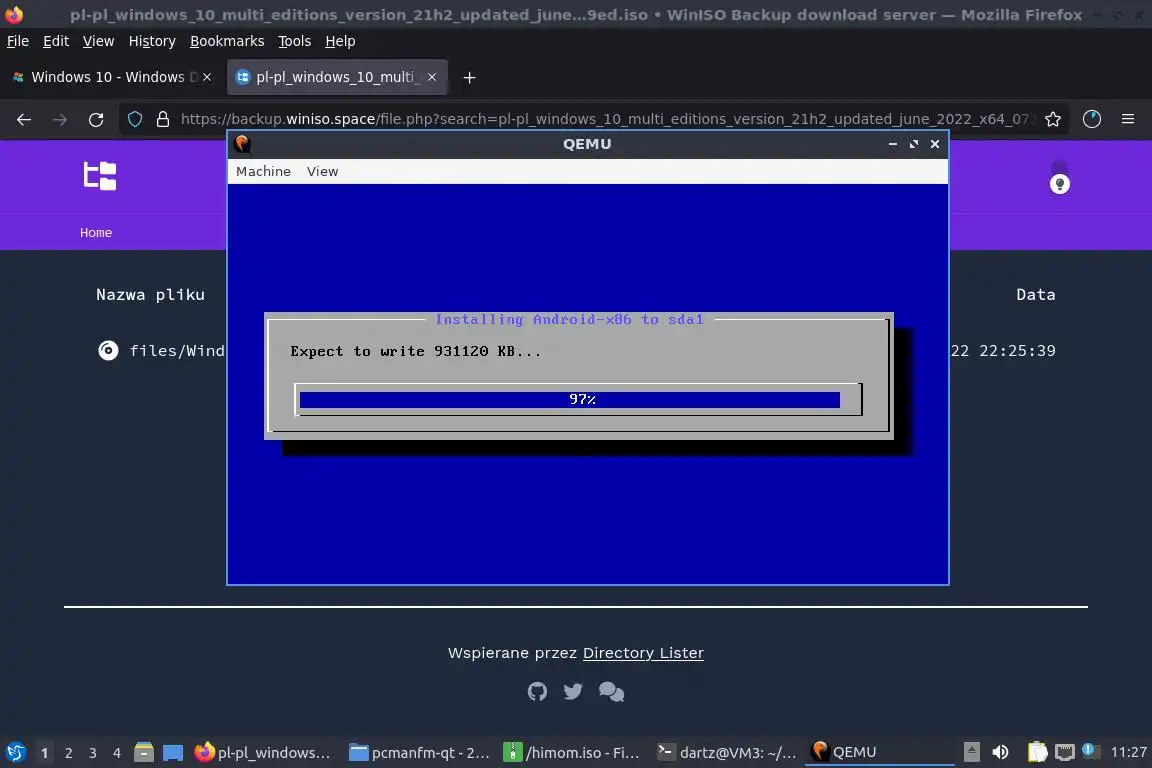Minimize the QEMU window
This screenshot has height=768, width=1152.
[x=893, y=144]
